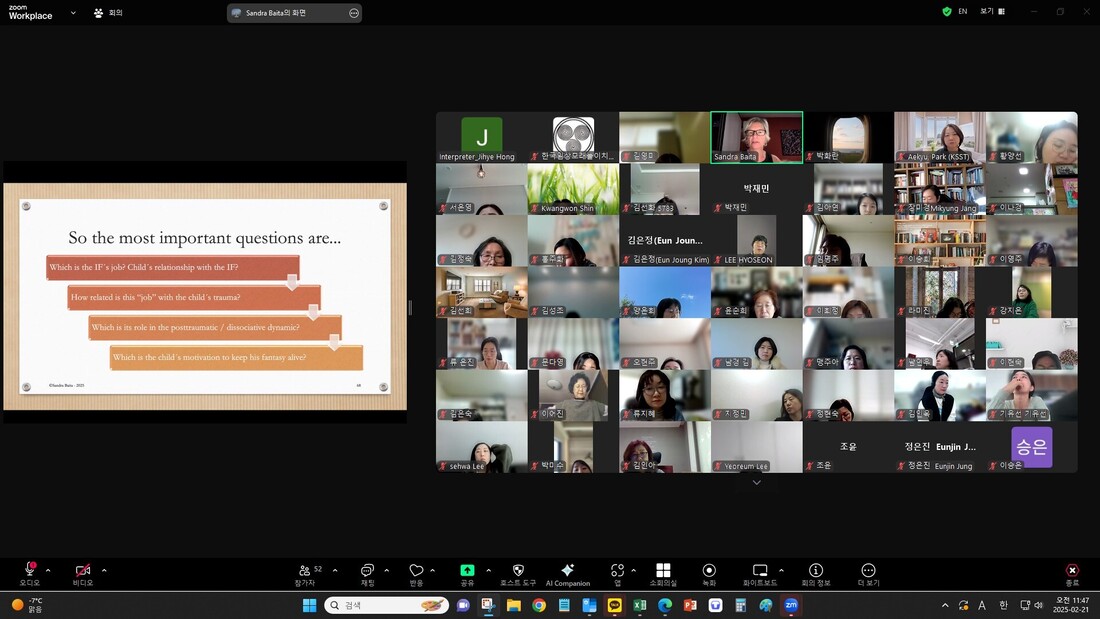1100x619 pixels.
Task: Toggle the camera video button
Action: click(x=83, y=571)
